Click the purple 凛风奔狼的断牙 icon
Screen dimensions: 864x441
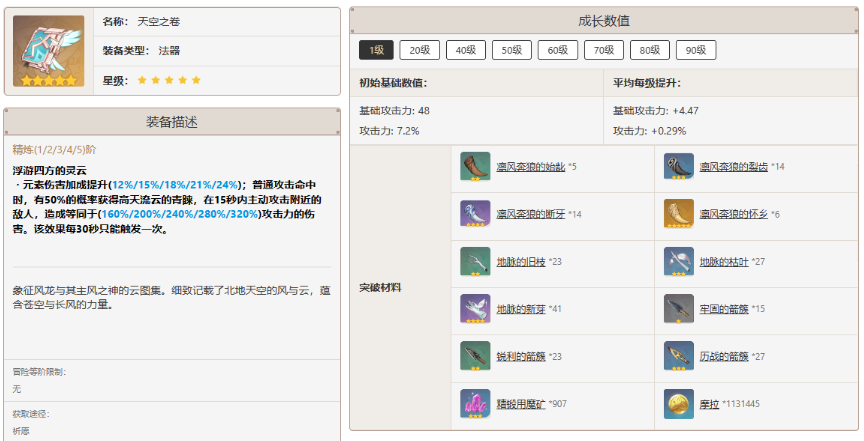[475, 214]
